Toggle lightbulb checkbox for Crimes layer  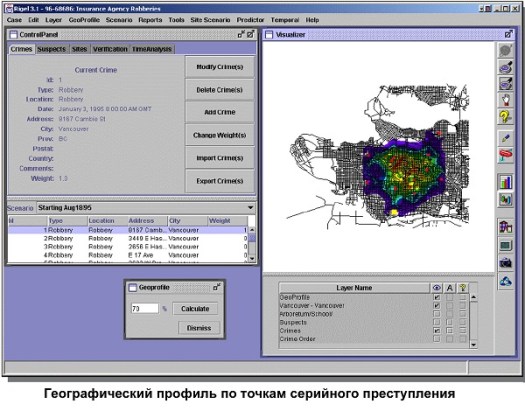tap(463, 330)
